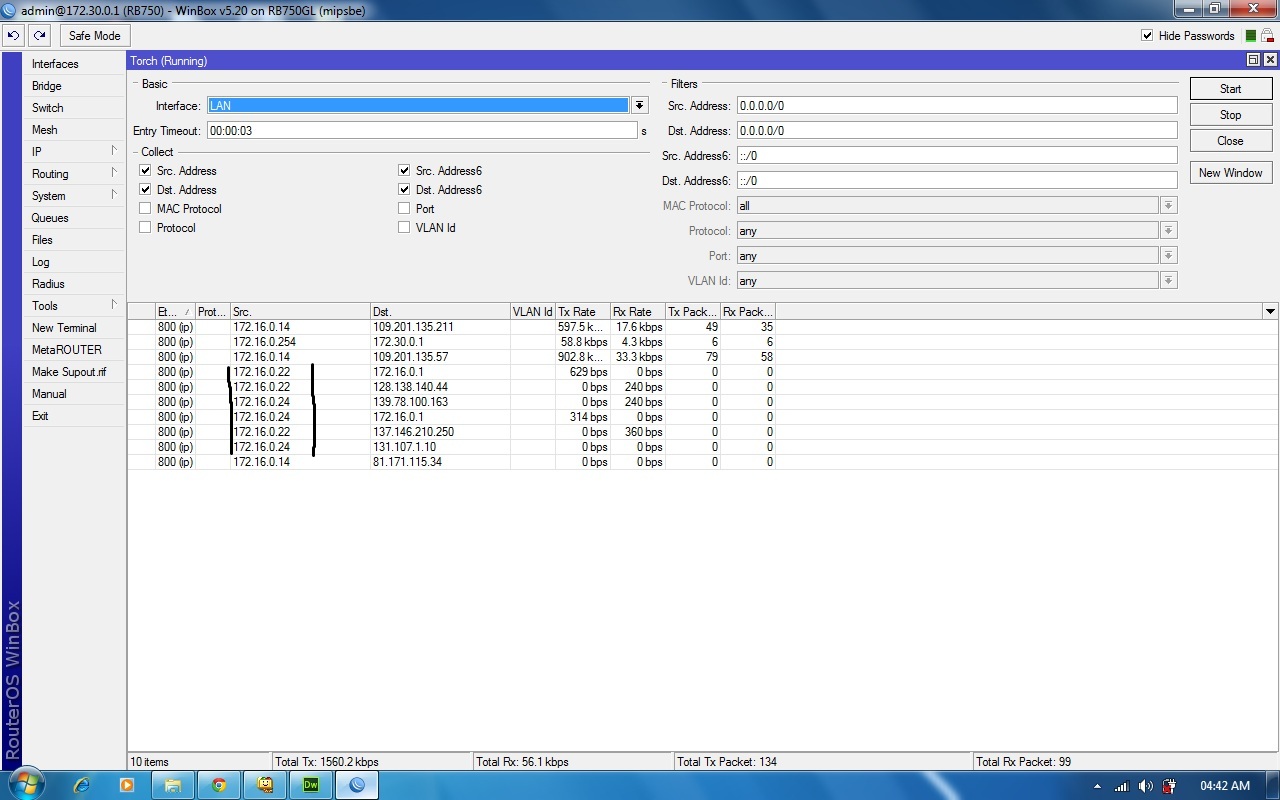Screen dimensions: 1280x800
Task: Enable the Protocol collect checkbox
Action: click(145, 228)
